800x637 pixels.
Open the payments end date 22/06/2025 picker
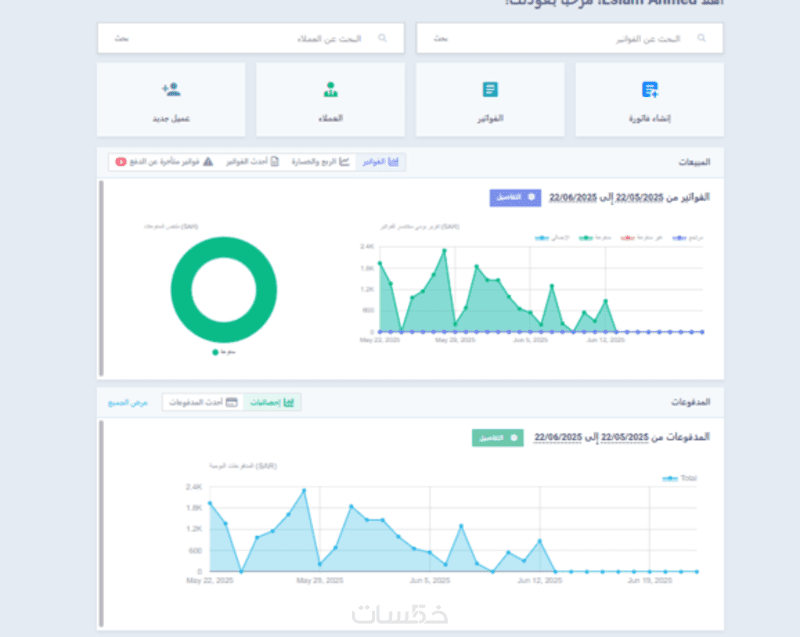coord(558,437)
